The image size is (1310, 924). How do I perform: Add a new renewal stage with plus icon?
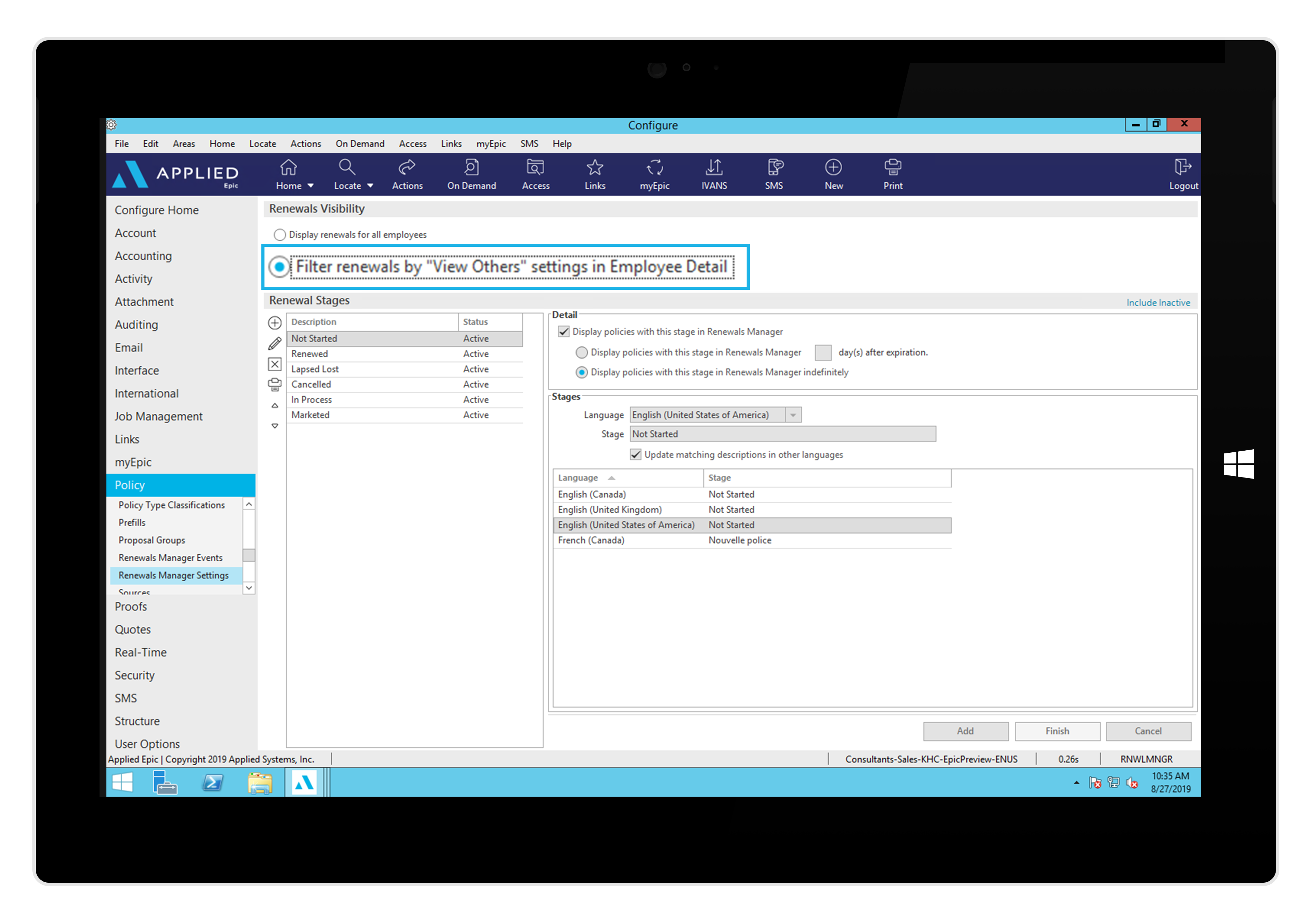(x=274, y=322)
